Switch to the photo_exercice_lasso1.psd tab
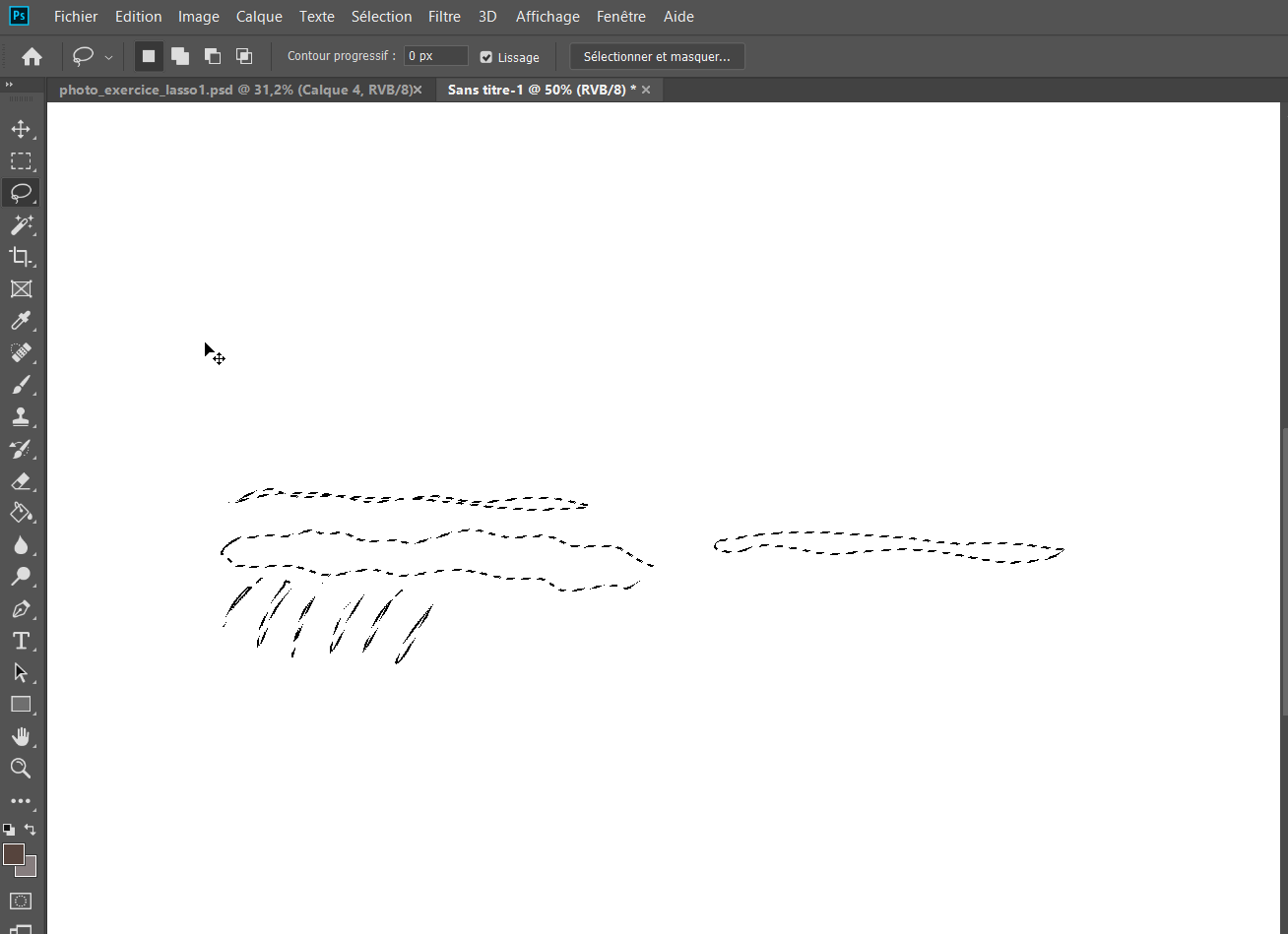The image size is (1288, 934). (x=236, y=89)
